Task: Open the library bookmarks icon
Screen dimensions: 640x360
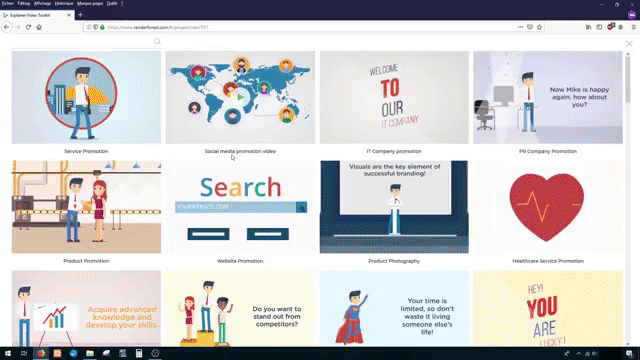Action: tap(589, 27)
